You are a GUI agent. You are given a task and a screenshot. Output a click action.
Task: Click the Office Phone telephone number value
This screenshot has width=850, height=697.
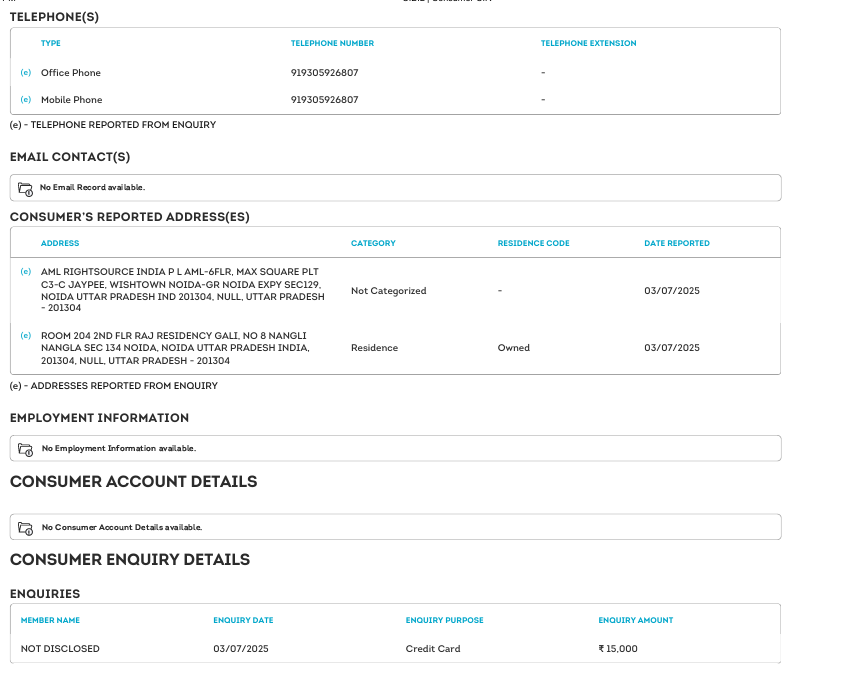[x=324, y=73]
